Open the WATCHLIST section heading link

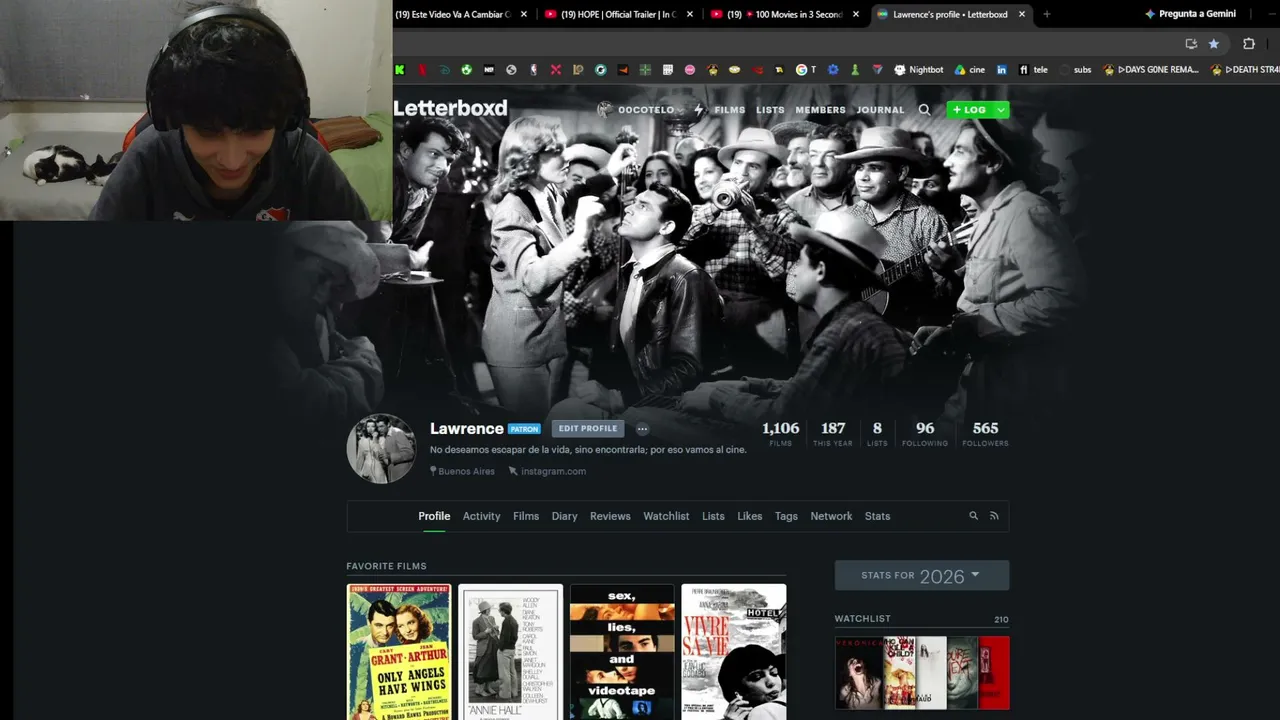tap(862, 619)
